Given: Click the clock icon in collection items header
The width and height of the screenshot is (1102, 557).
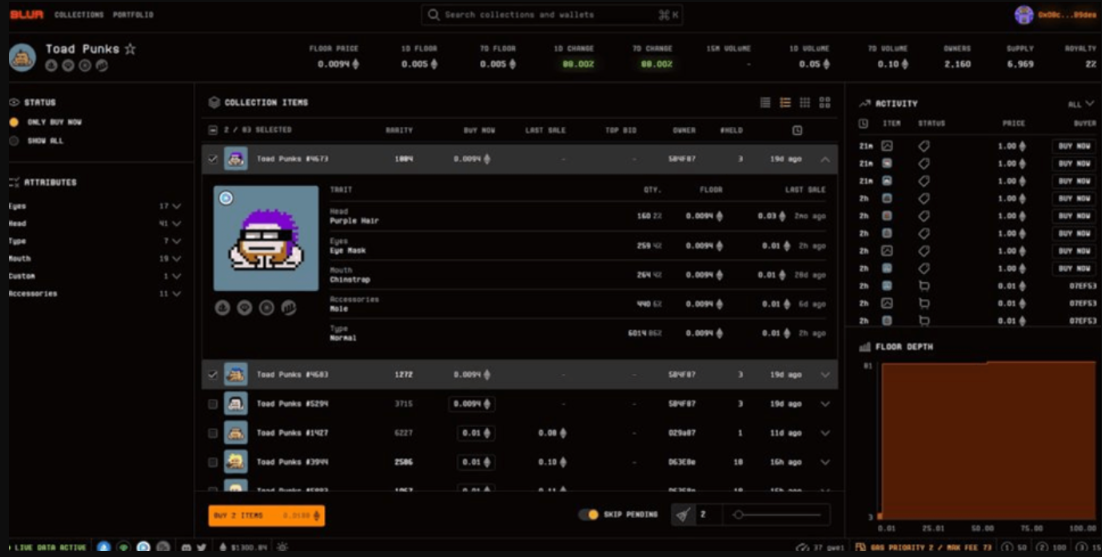Looking at the screenshot, I should pos(796,130).
